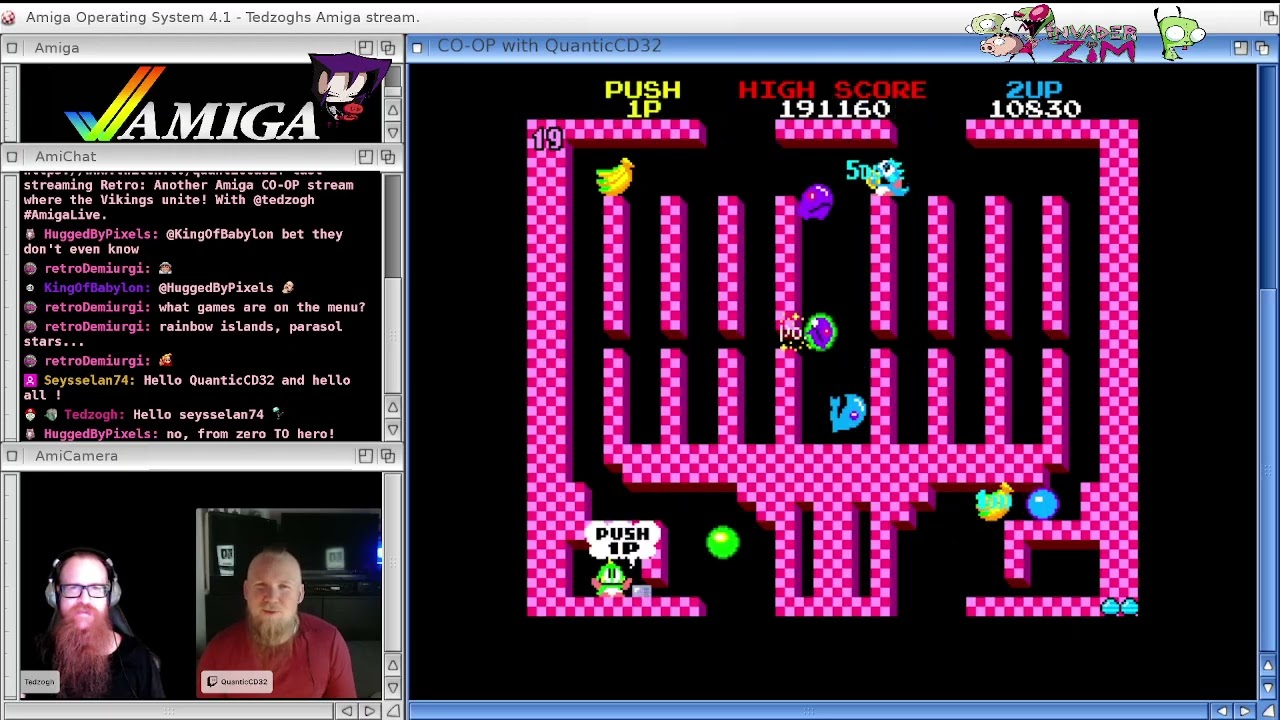Click the AmiChat scroll down arrow
The height and width of the screenshot is (720, 1280).
coord(393,430)
